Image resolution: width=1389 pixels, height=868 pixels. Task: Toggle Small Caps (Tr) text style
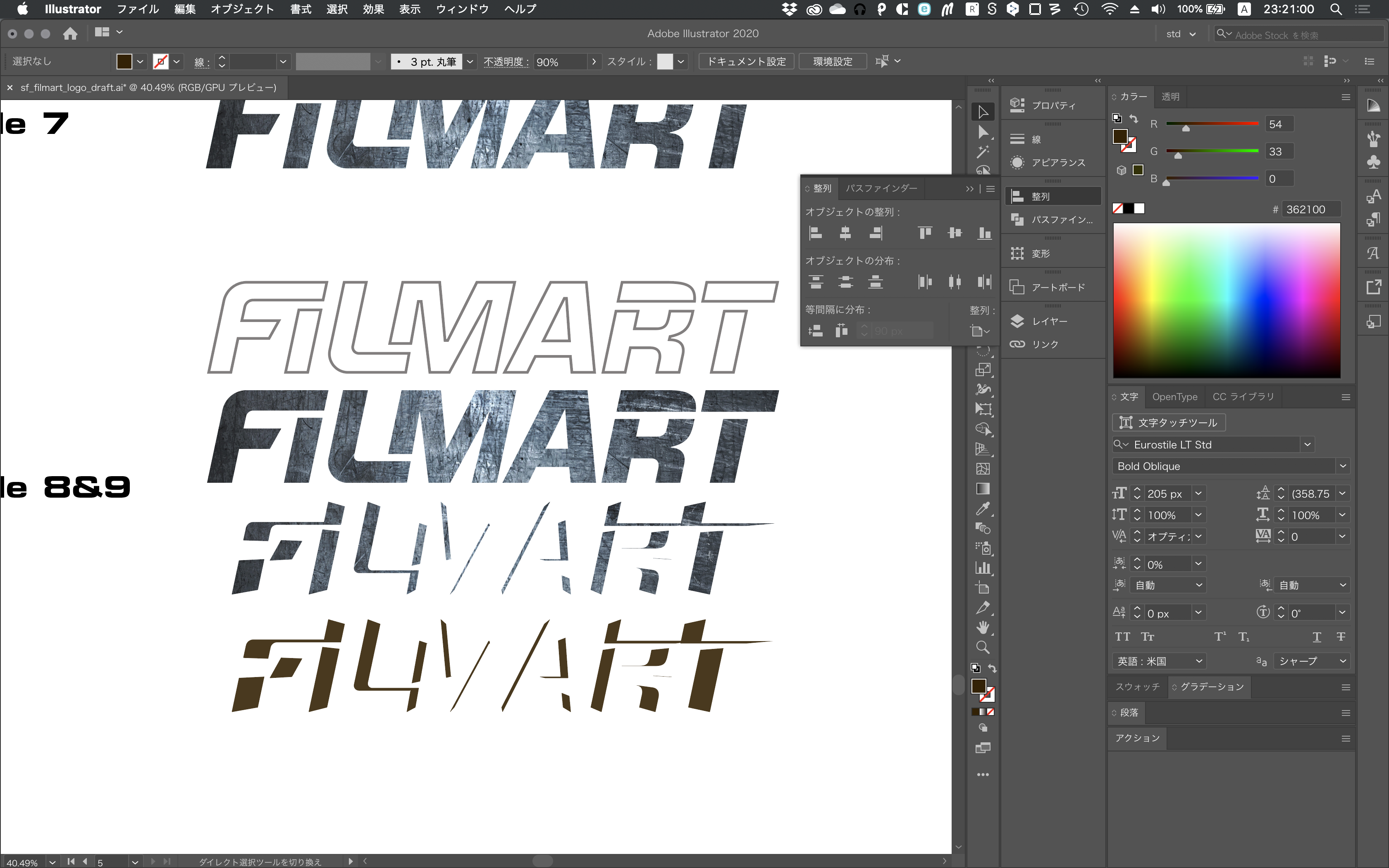pyautogui.click(x=1147, y=637)
